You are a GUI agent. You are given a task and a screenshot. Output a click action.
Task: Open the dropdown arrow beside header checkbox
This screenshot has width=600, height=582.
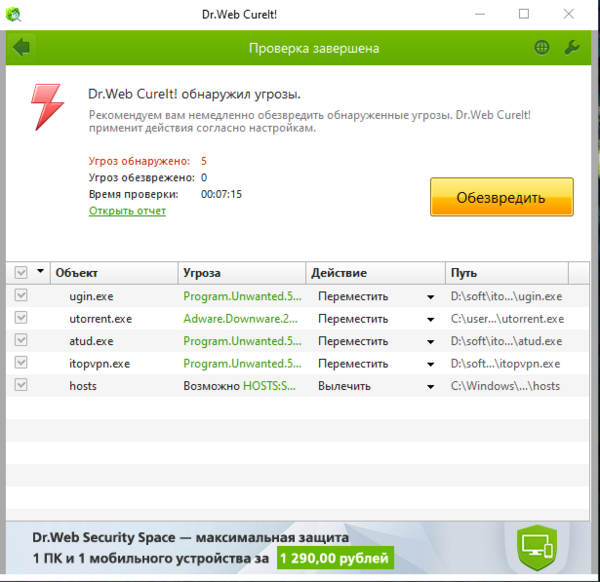tap(40, 271)
